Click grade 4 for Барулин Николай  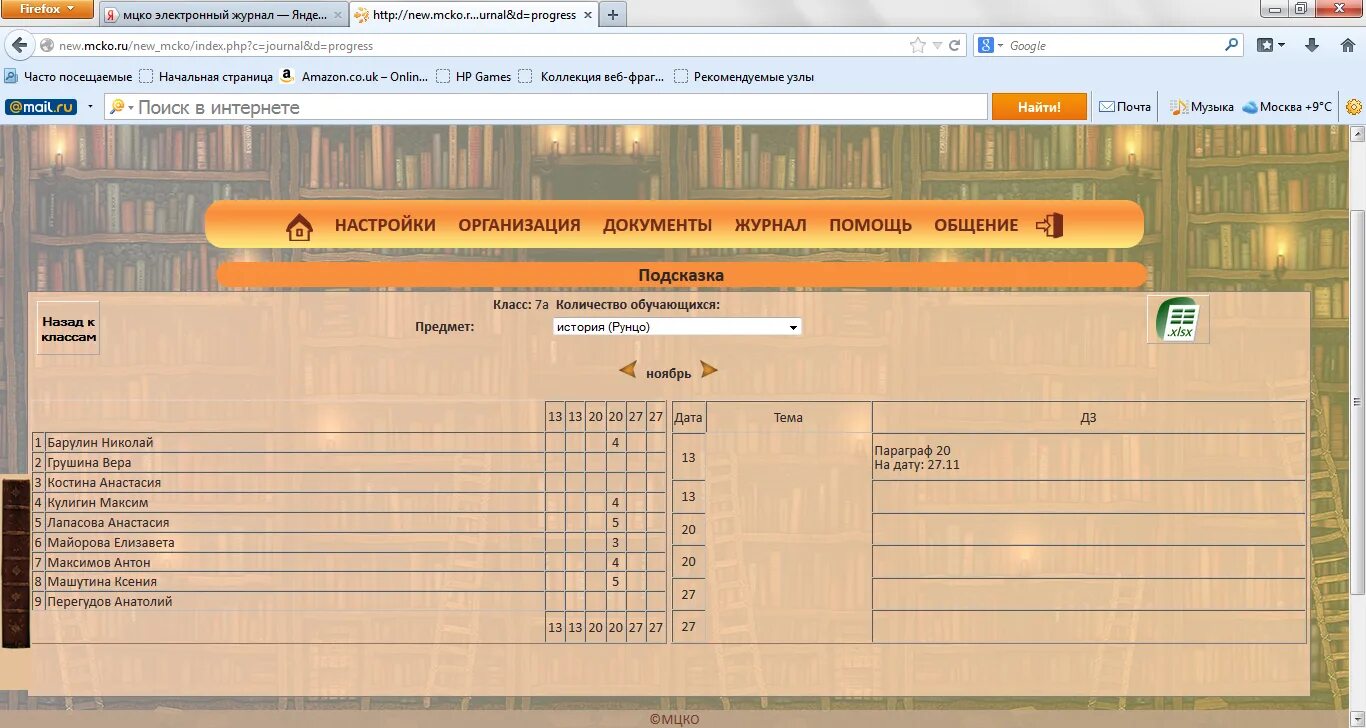pyautogui.click(x=616, y=443)
